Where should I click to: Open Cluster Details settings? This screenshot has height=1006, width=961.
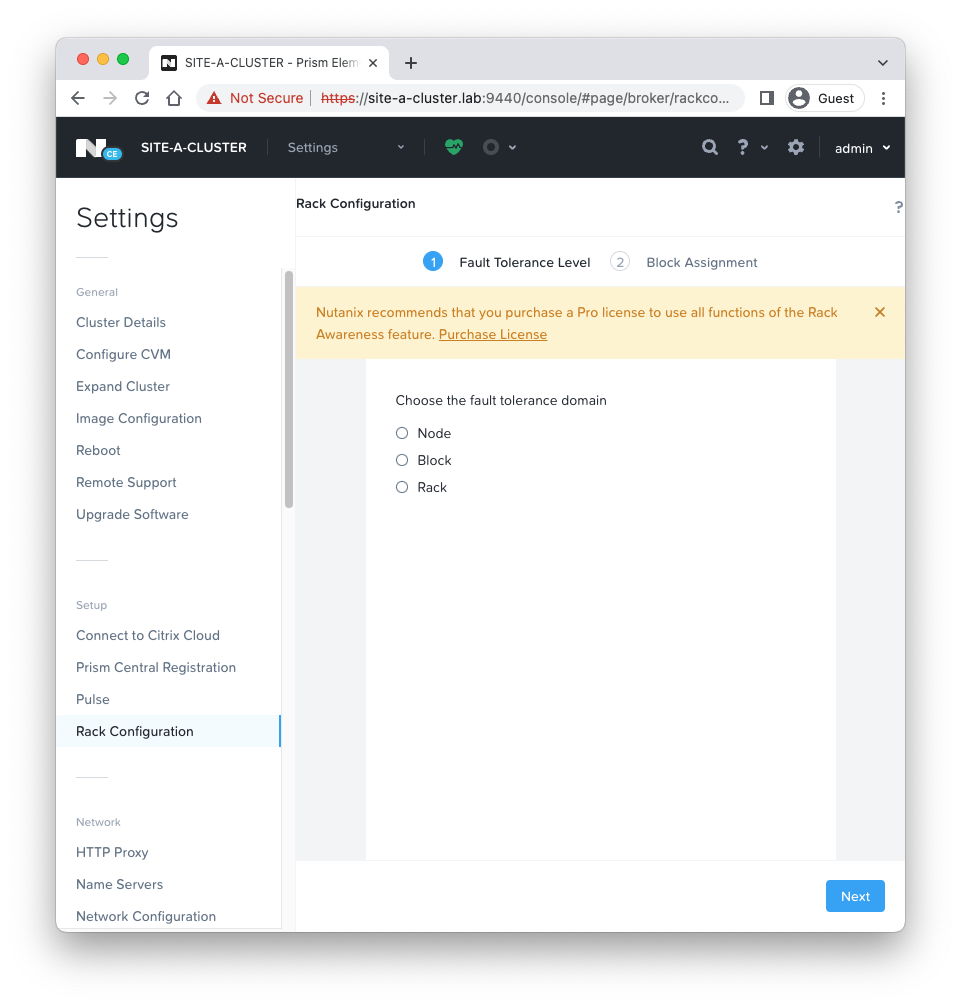point(121,322)
